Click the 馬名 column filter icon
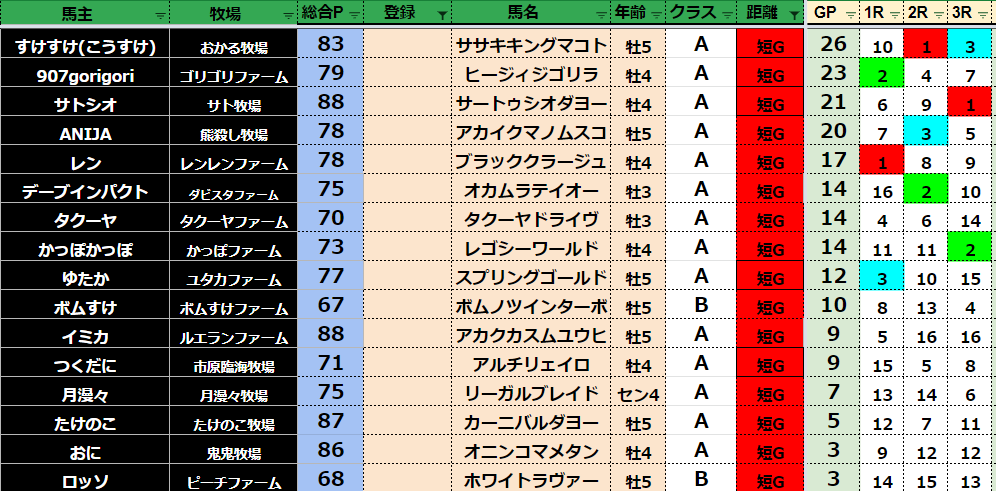 (x=600, y=15)
